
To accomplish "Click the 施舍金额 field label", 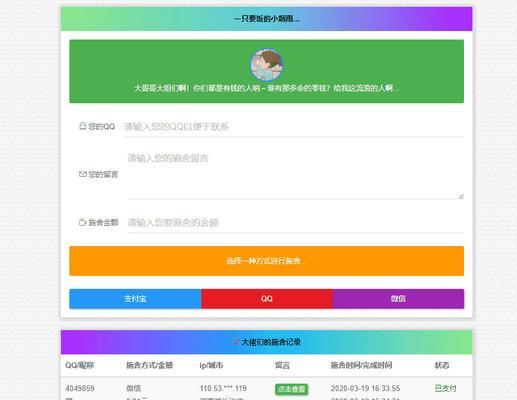I will pyautogui.click(x=103, y=222).
